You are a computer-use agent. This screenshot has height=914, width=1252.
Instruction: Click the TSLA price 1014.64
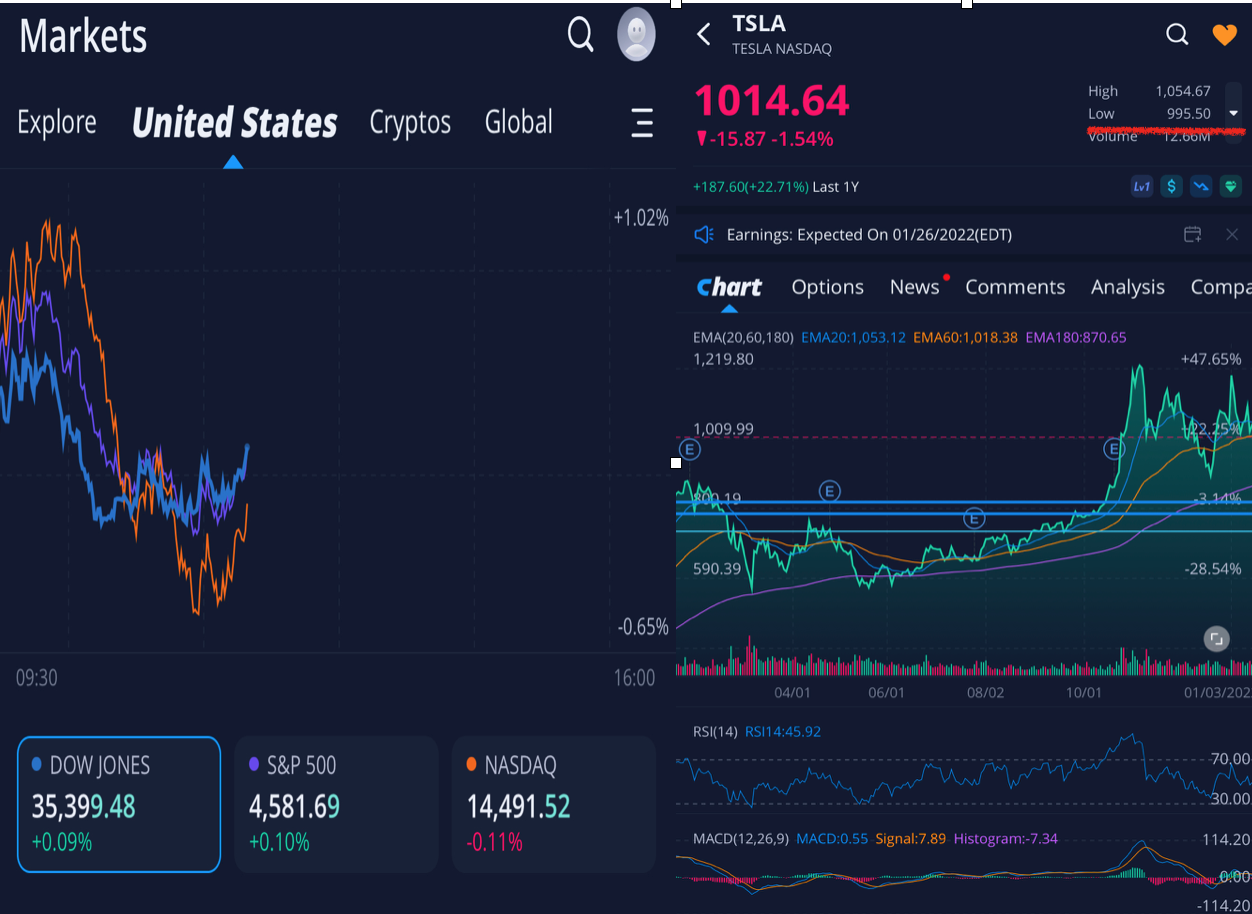tap(772, 101)
